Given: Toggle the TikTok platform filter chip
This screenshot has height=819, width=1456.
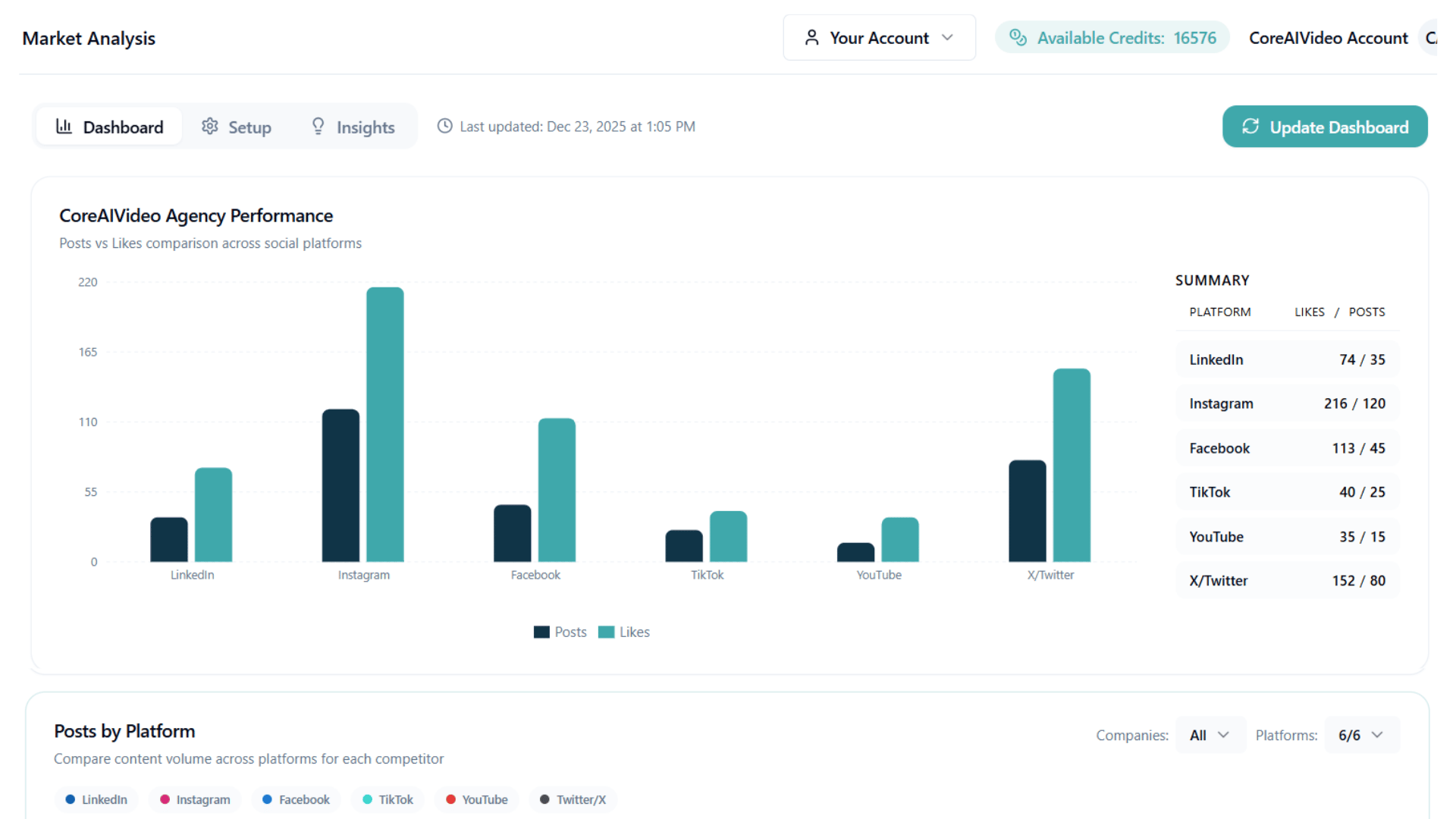Looking at the screenshot, I should tap(388, 799).
